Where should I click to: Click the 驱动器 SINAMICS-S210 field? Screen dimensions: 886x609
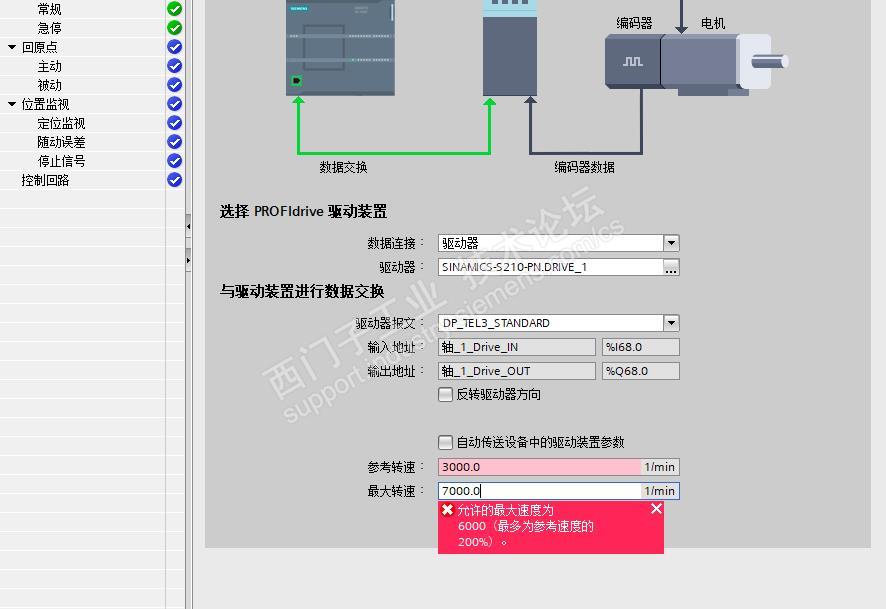click(550, 267)
